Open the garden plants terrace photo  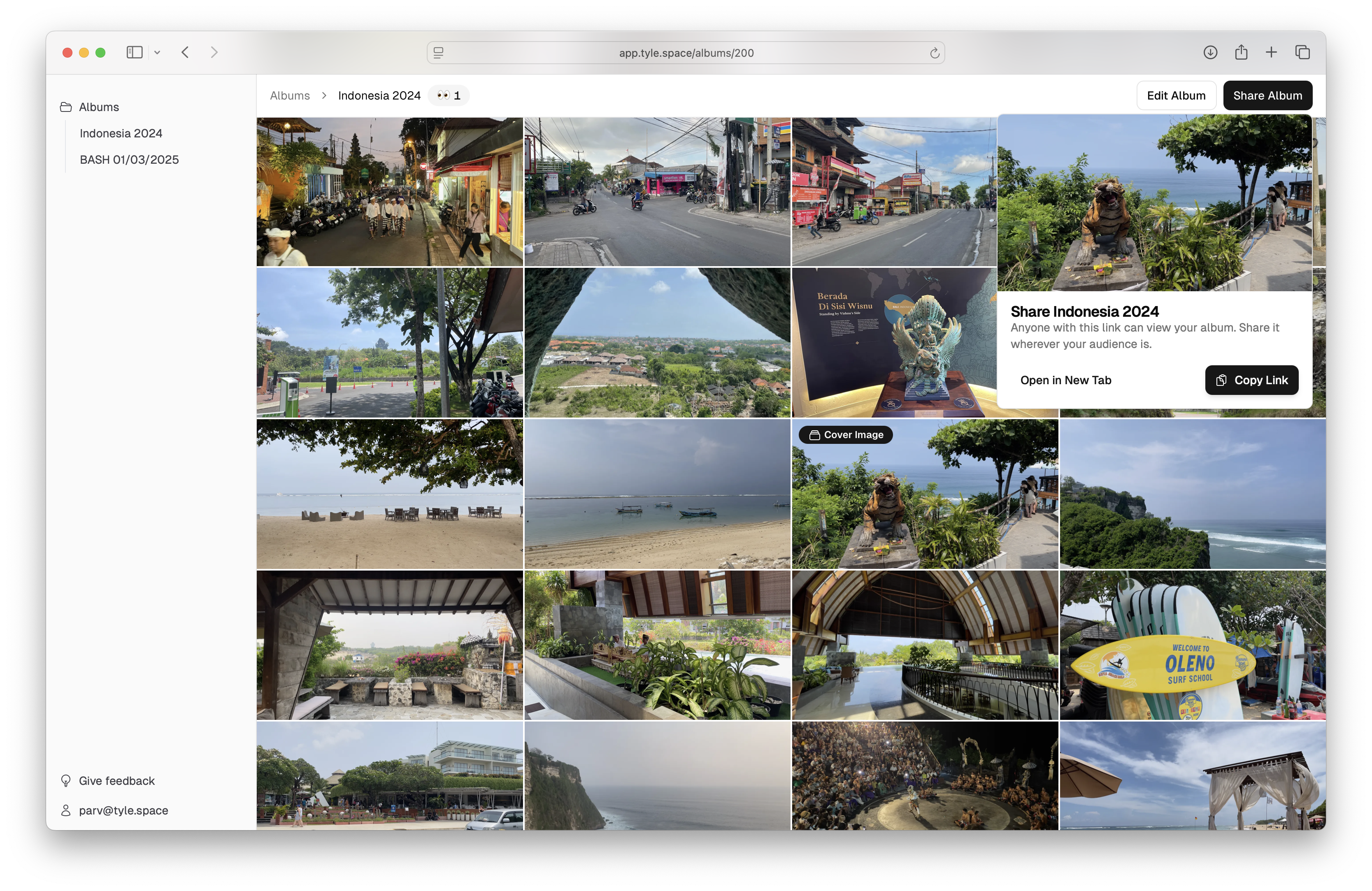click(657, 645)
